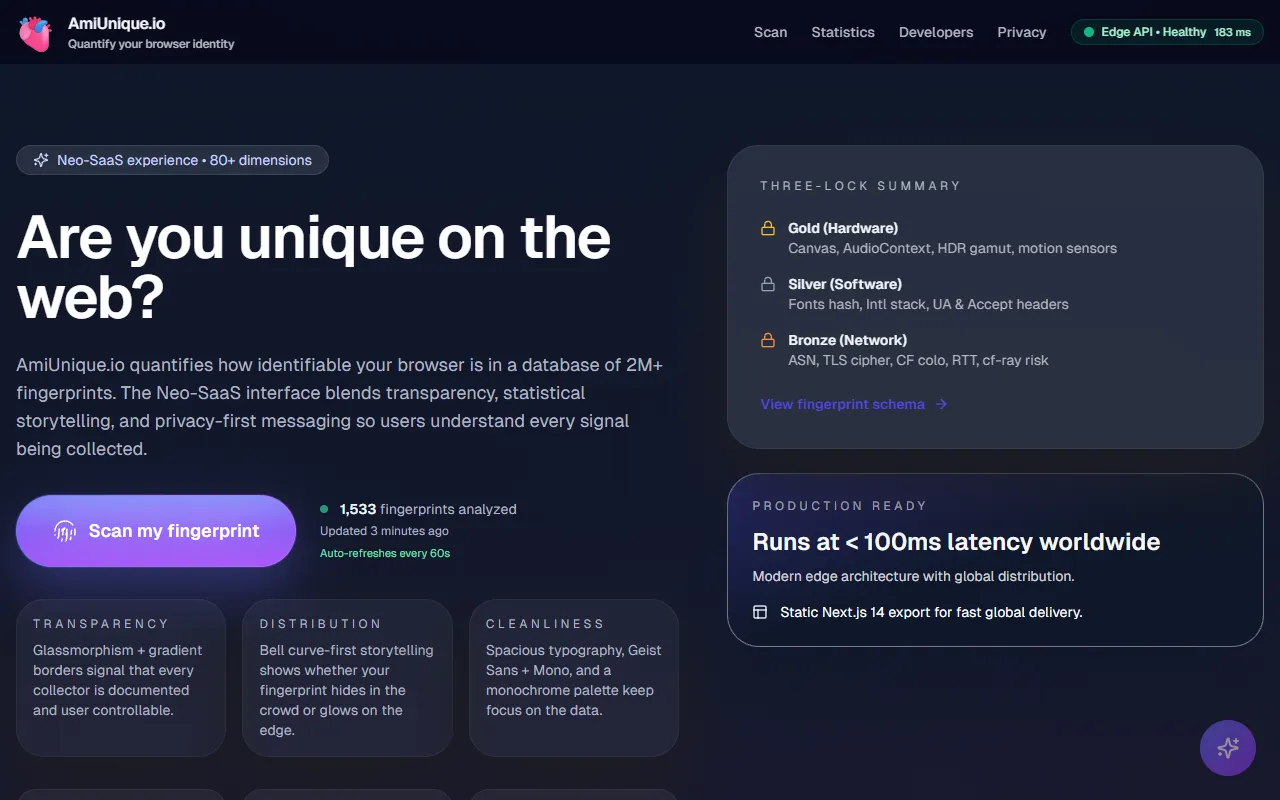Click the AmiUnique.io site title
Viewport: 1280px width, 800px height.
click(x=116, y=22)
